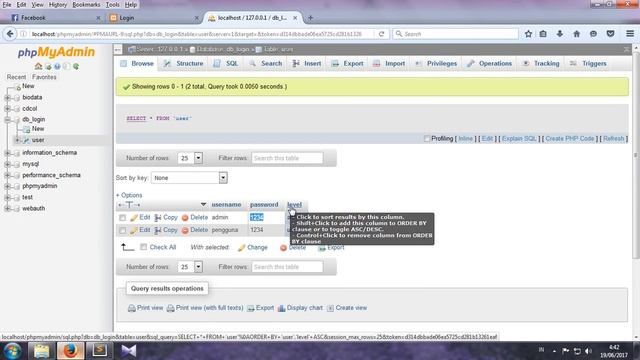
Task: Click red Delete icon for admin row
Action: click(185, 218)
